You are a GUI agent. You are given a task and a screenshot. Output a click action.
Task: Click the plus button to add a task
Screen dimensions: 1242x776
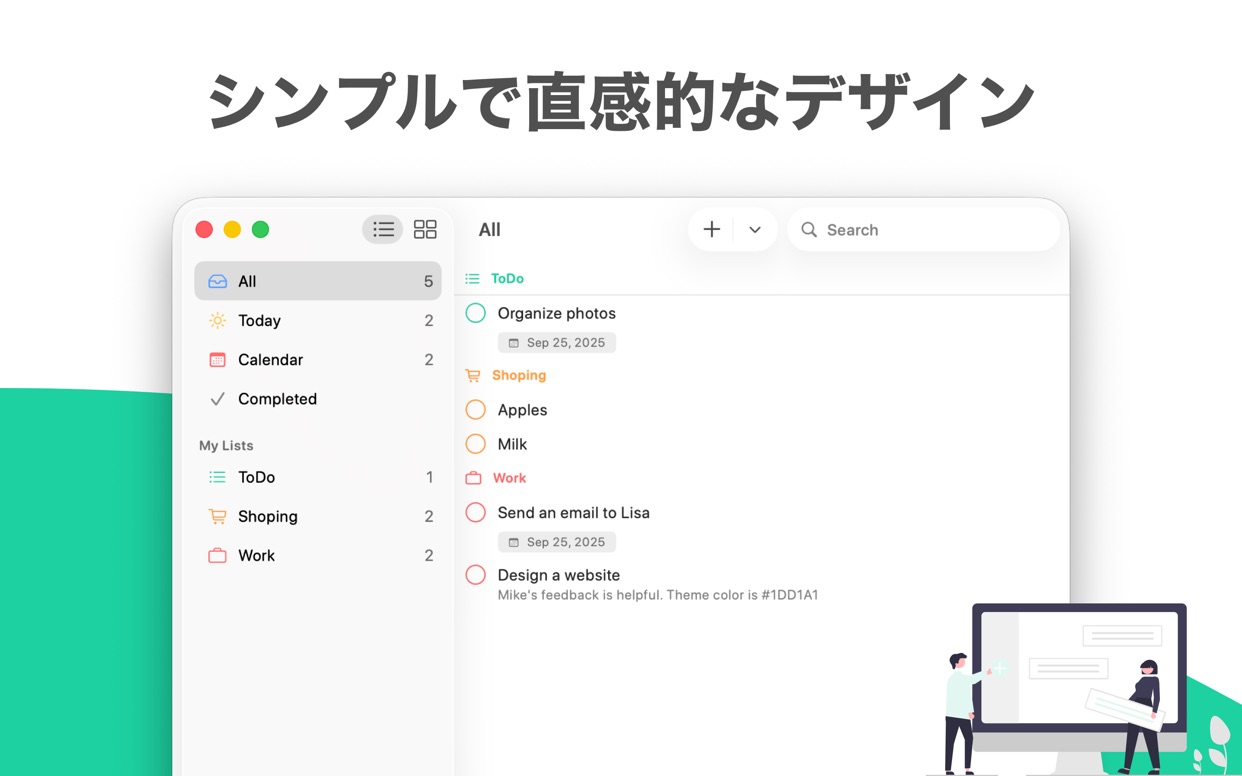(711, 229)
